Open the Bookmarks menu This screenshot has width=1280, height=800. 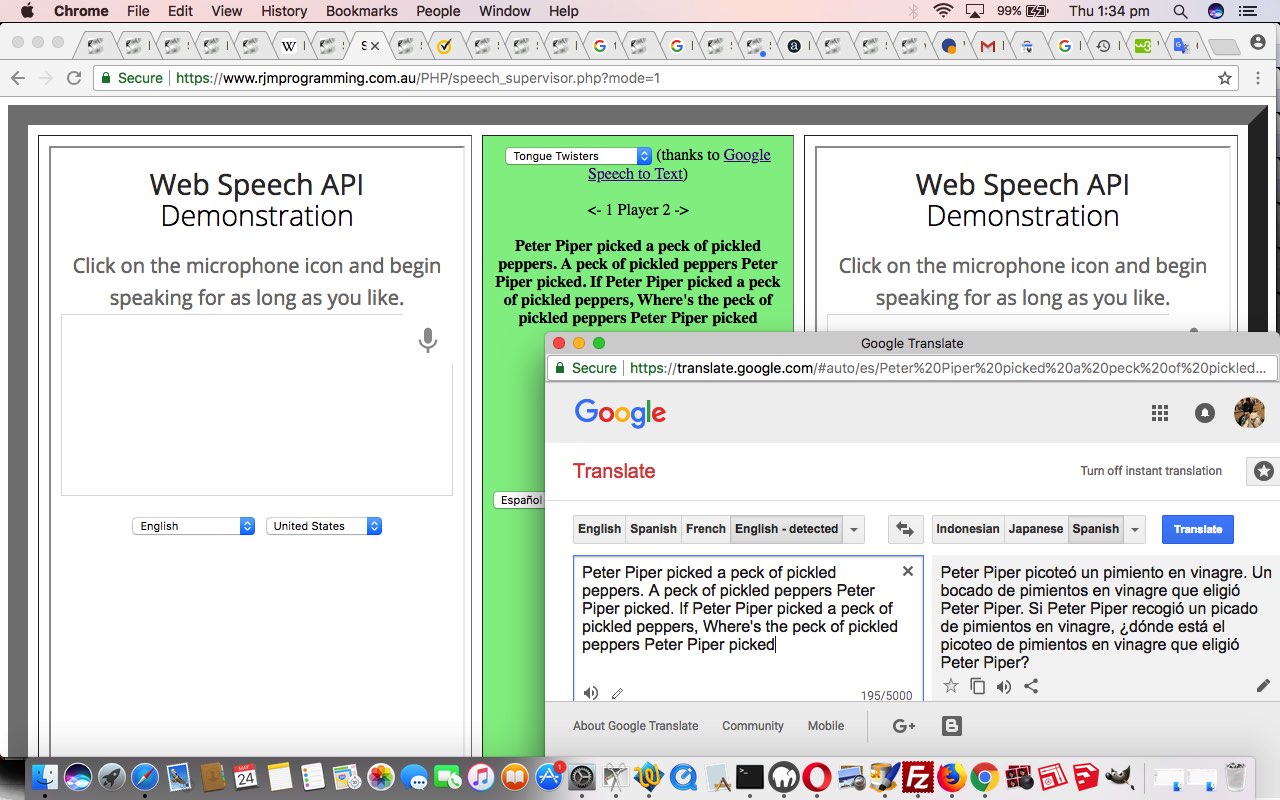tap(361, 11)
